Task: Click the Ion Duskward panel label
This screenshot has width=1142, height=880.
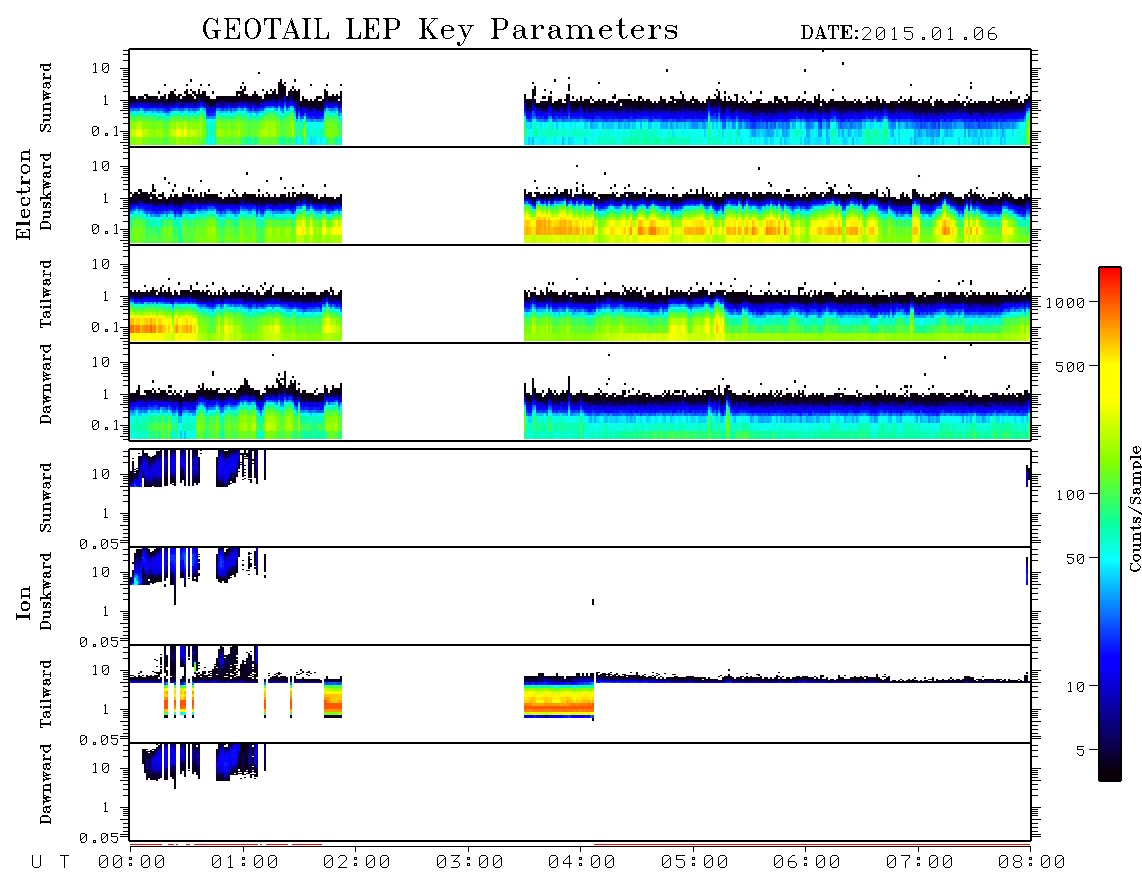Action: point(46,591)
